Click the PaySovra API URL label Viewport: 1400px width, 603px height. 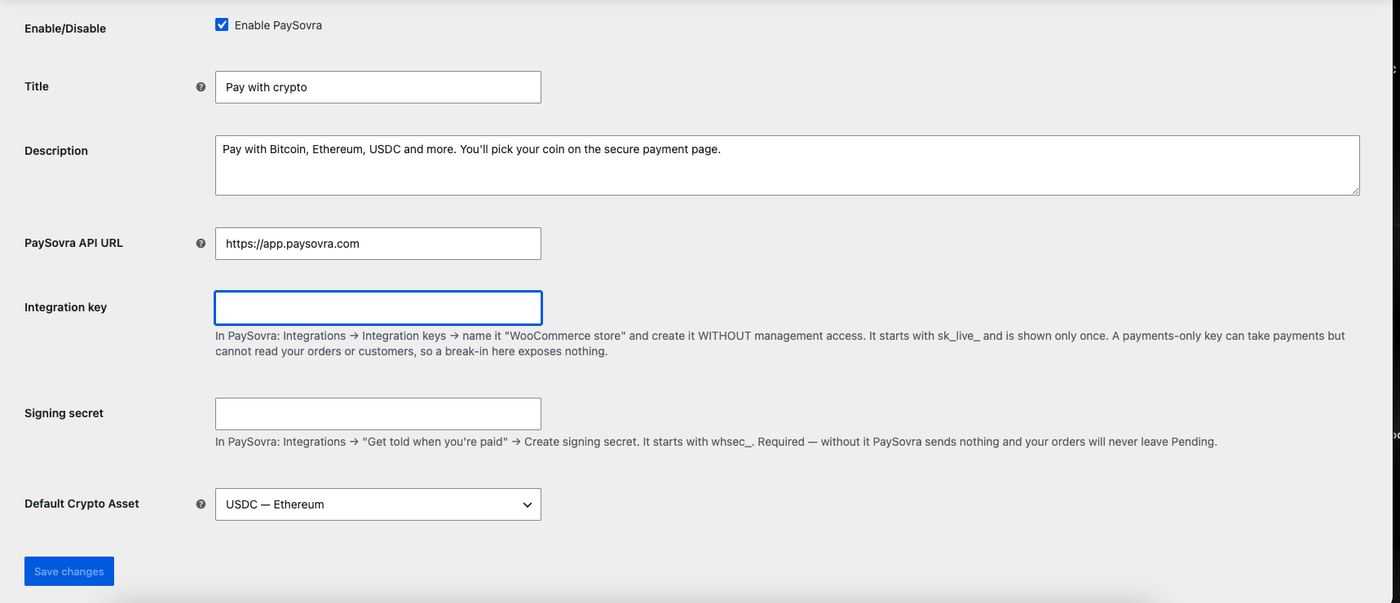[74, 242]
